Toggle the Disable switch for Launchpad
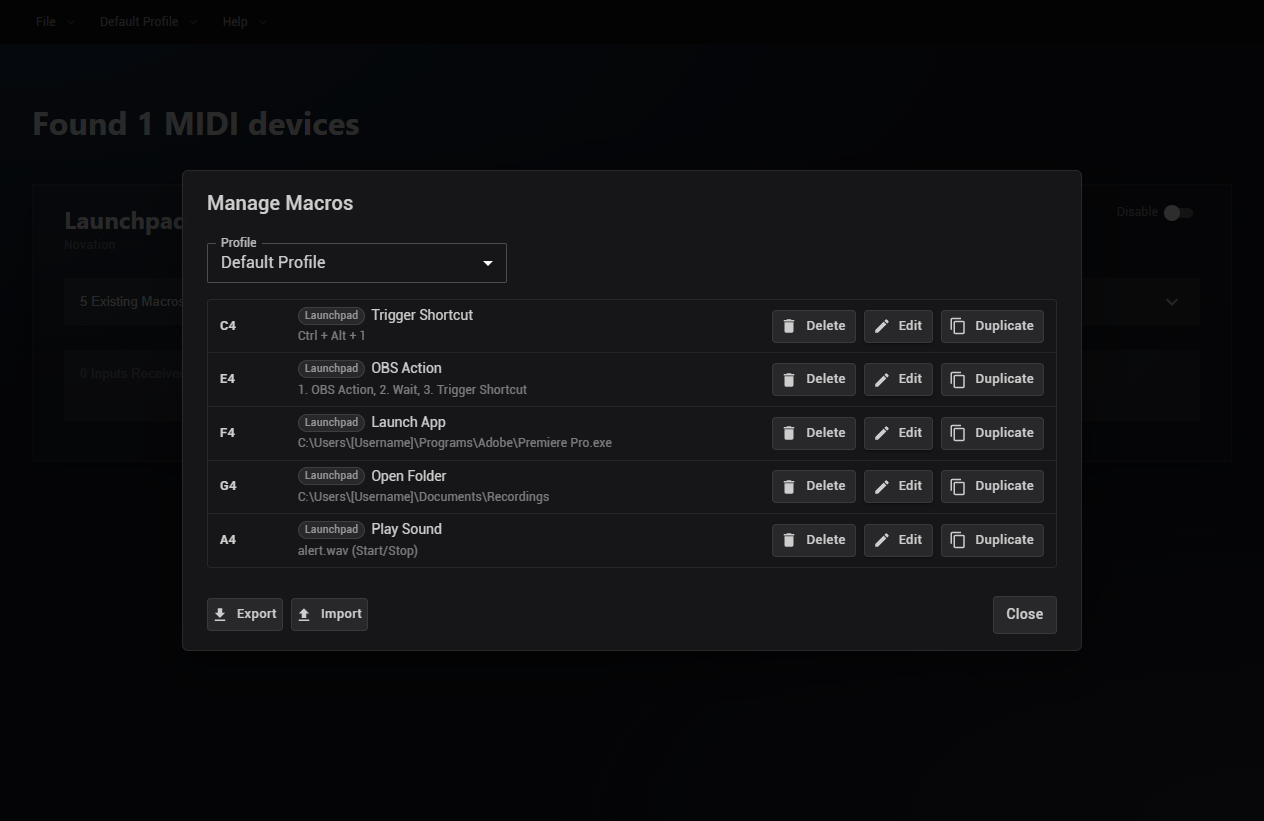This screenshot has width=1264, height=821. (x=1177, y=212)
